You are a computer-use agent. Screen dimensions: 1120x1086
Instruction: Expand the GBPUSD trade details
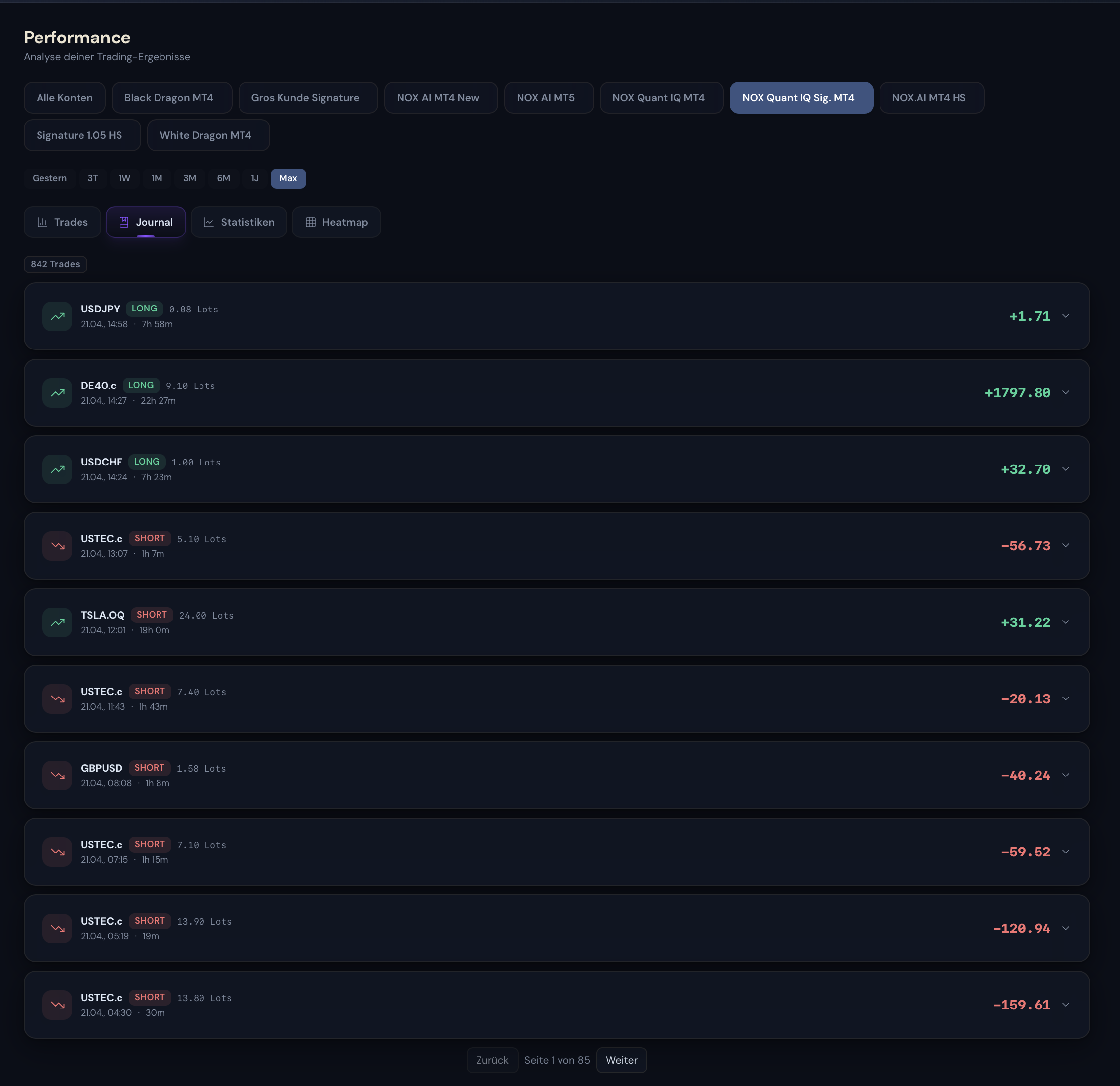[x=1066, y=775]
